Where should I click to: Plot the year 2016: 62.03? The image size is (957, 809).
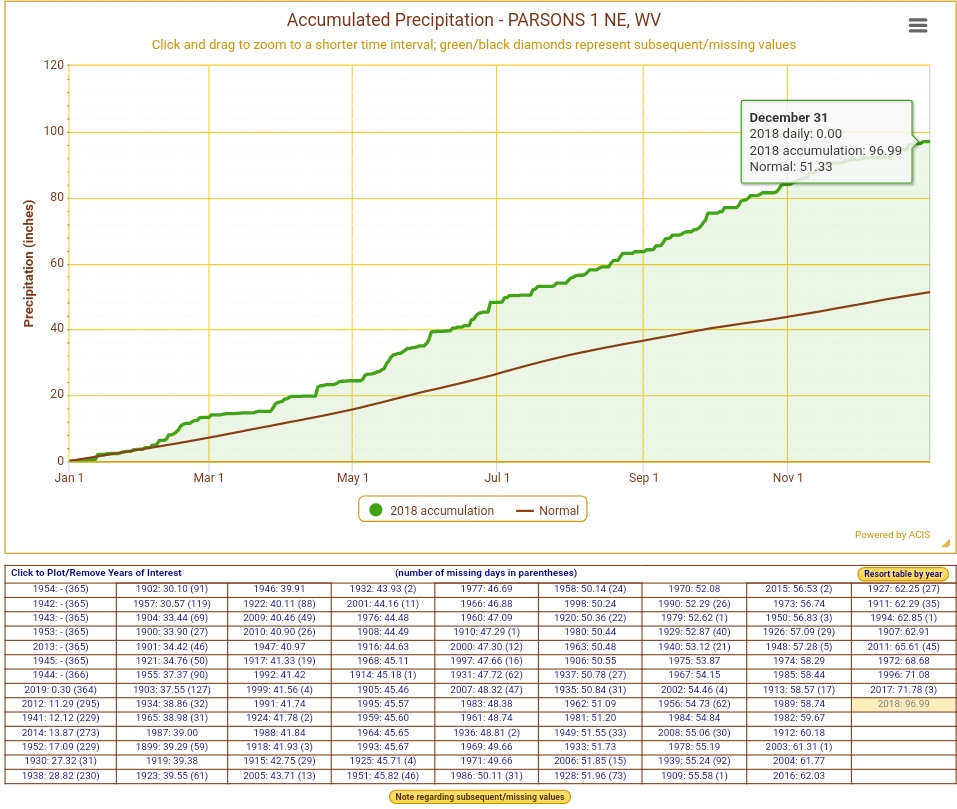[x=797, y=776]
